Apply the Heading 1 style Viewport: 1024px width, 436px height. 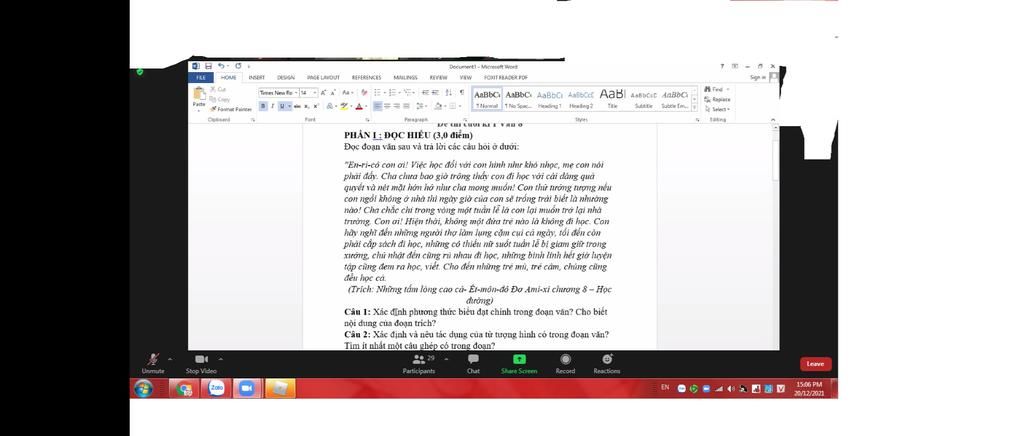point(550,99)
